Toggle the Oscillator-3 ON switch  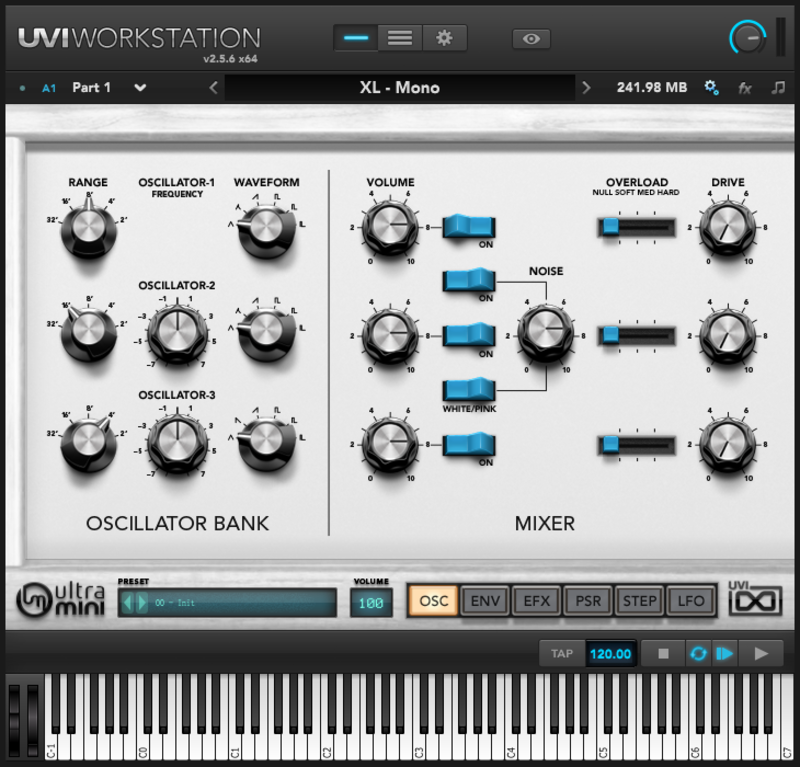(469, 444)
